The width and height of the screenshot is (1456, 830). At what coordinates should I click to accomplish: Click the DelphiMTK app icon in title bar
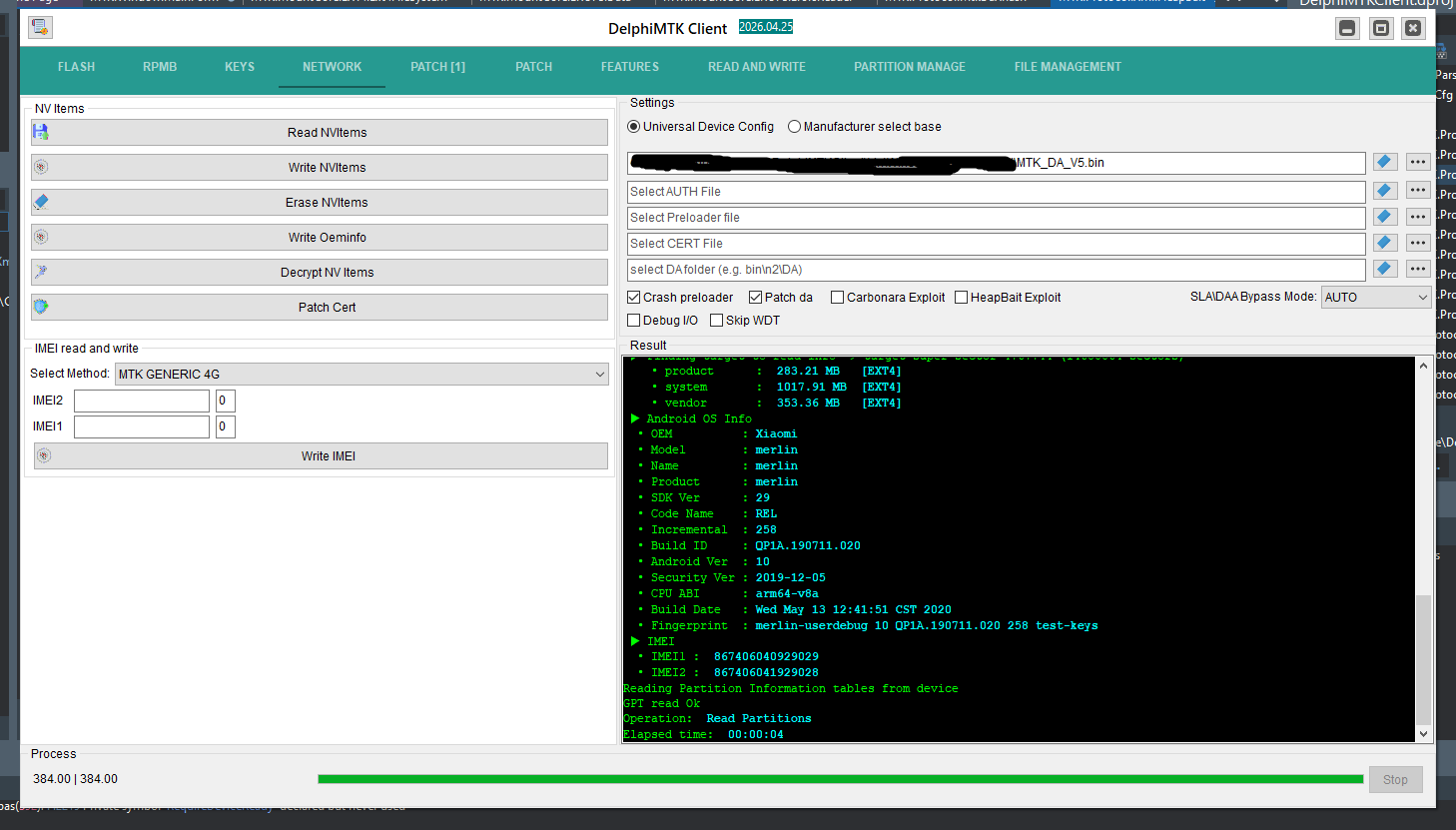(x=41, y=28)
